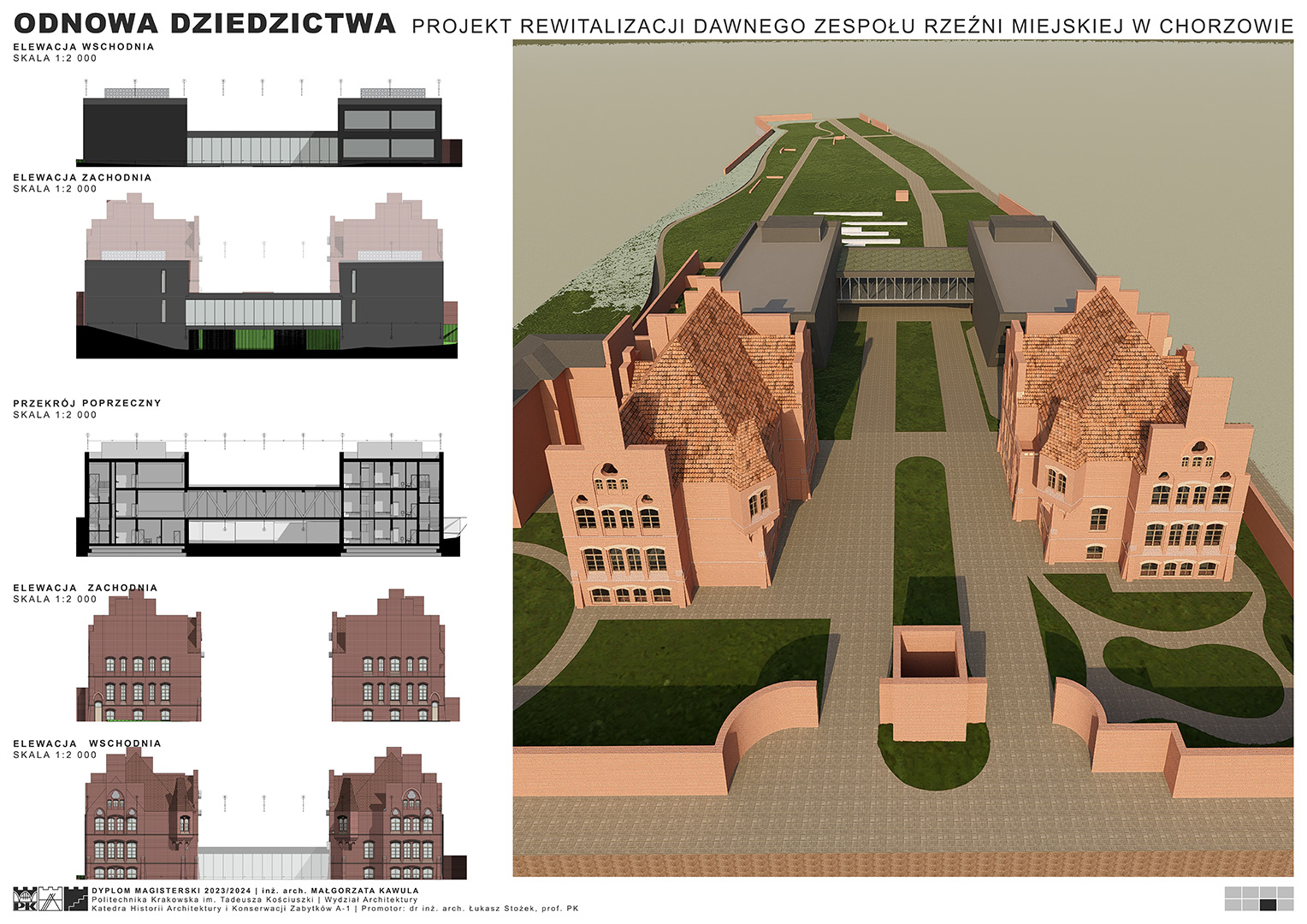Image resolution: width=1307 pixels, height=924 pixels.
Task: Click the bottom-right gray square in sheet grid
Action: pyautogui.click(x=1285, y=904)
